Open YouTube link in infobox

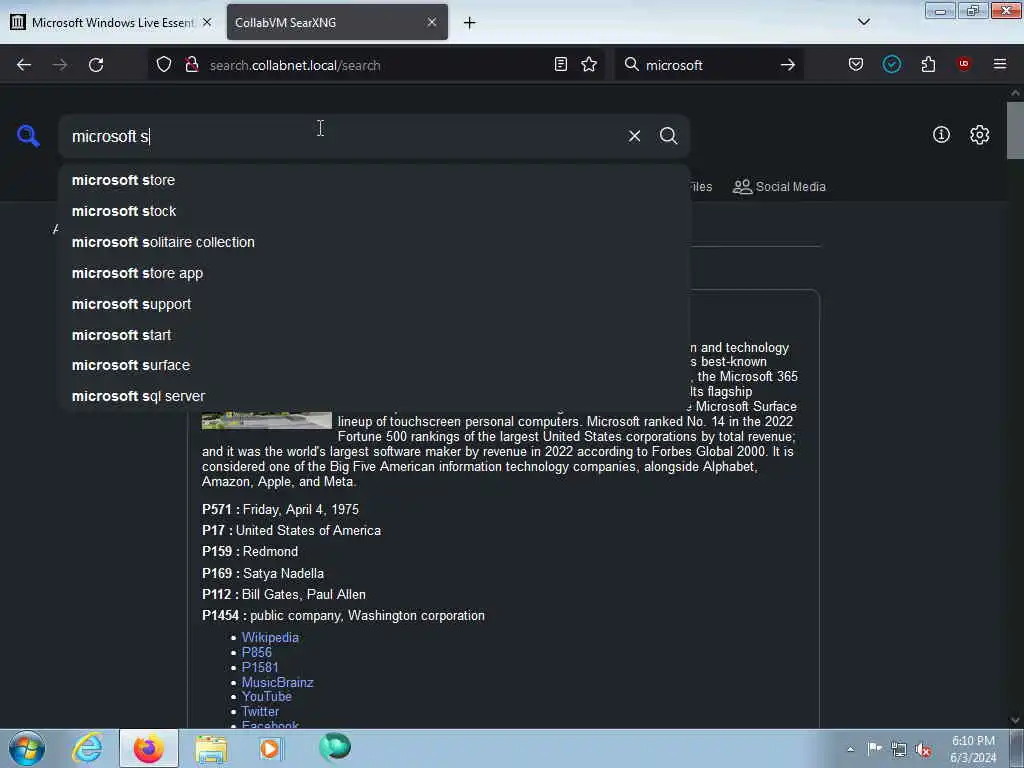click(266, 697)
